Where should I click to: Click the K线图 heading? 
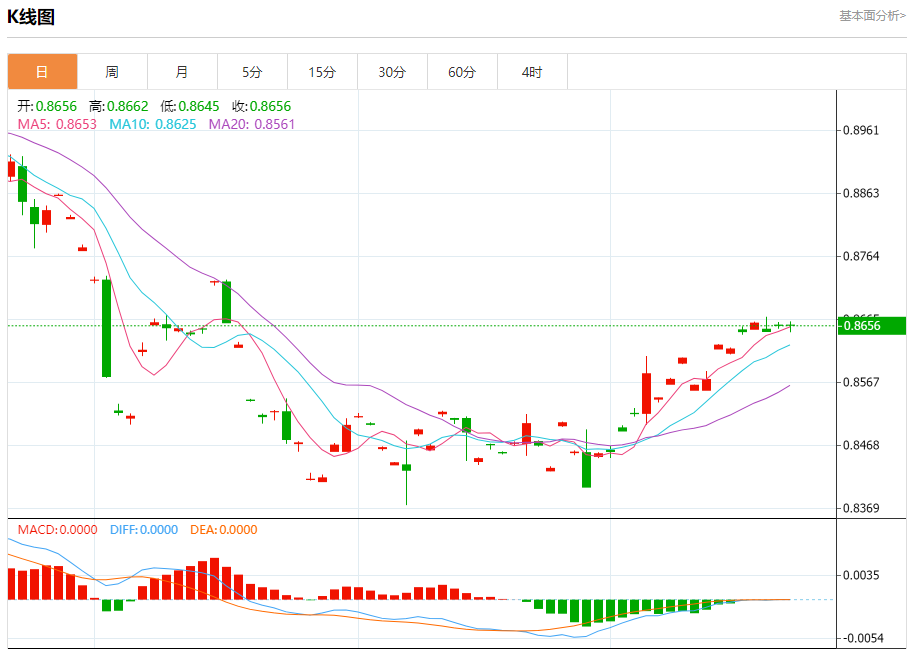[x=31, y=17]
